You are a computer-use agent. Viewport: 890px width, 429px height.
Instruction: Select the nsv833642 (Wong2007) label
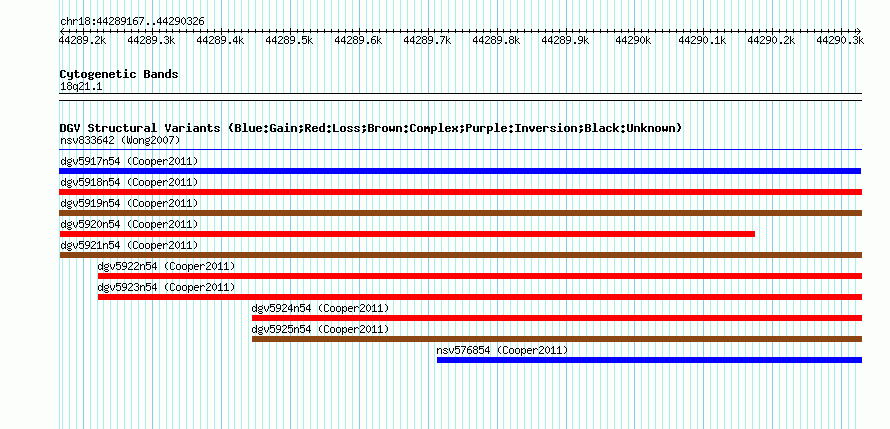coord(120,140)
